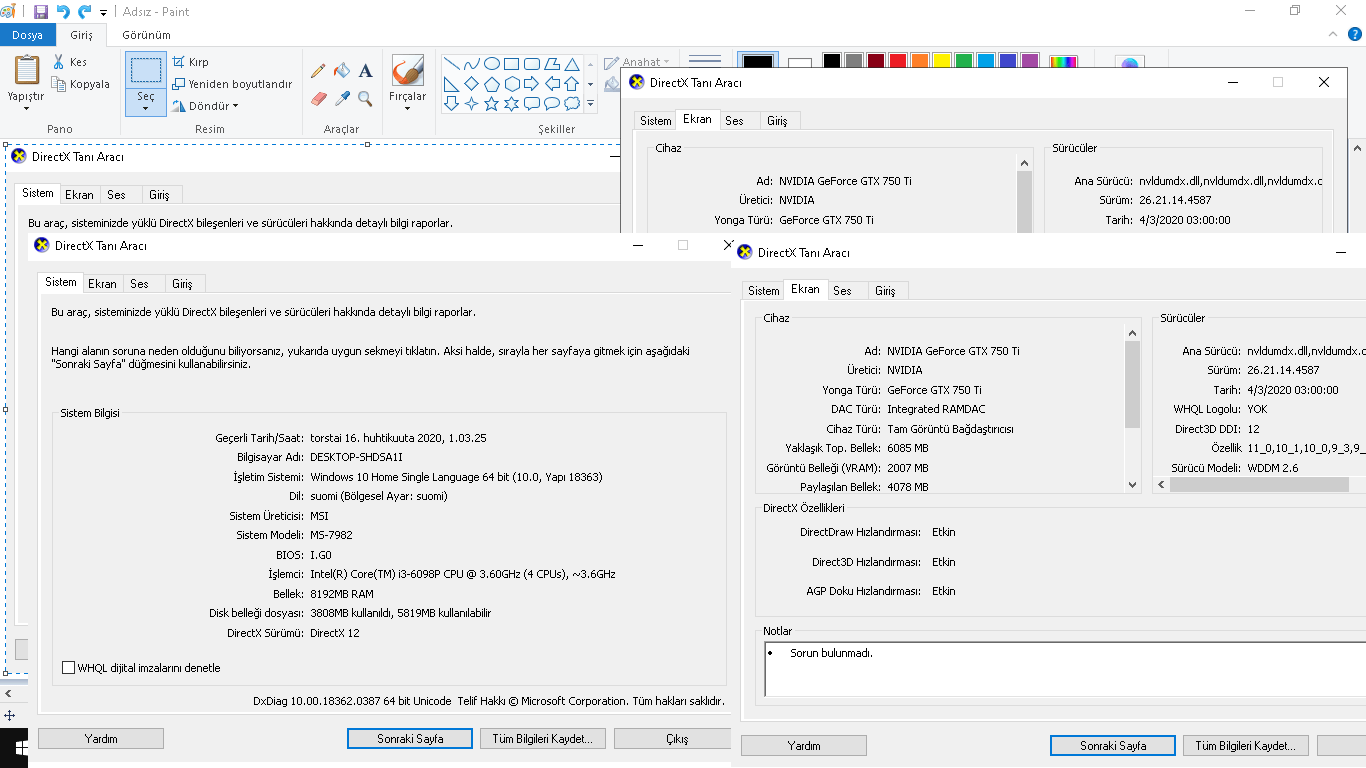Viewport: 1366px width, 768px height.
Task: Undo the last action in Paint
Action: [63, 12]
